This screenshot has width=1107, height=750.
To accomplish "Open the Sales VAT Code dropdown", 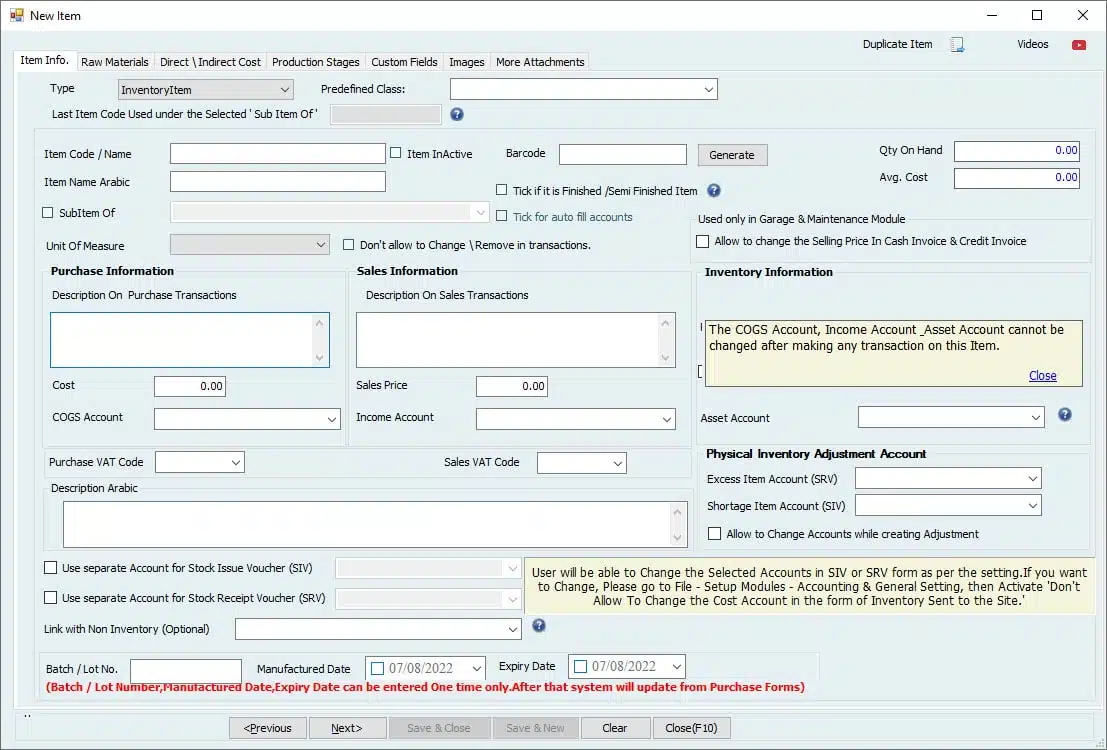I will [x=581, y=463].
